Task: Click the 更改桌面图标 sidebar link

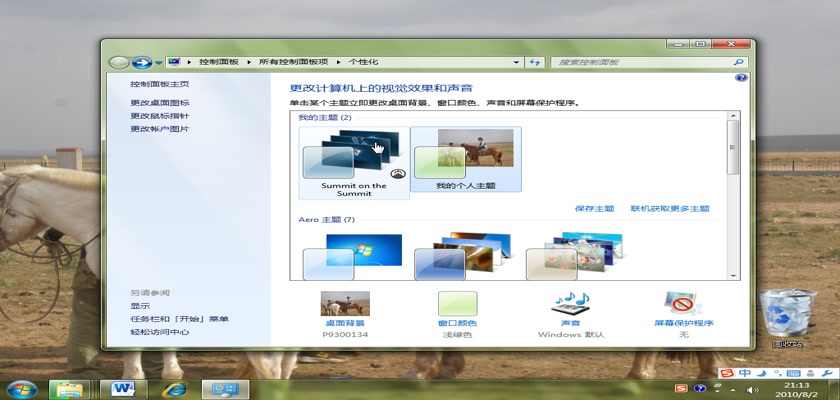Action: [x=159, y=103]
